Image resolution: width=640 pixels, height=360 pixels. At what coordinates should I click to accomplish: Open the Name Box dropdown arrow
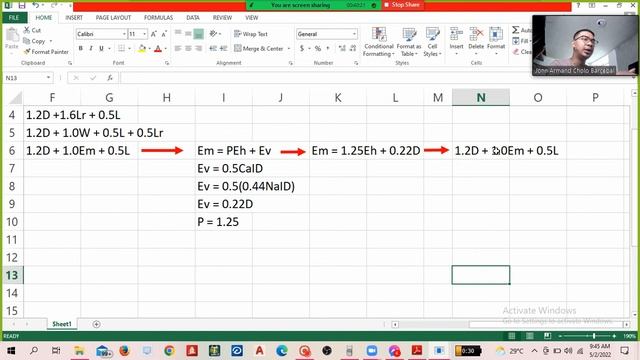(49, 78)
